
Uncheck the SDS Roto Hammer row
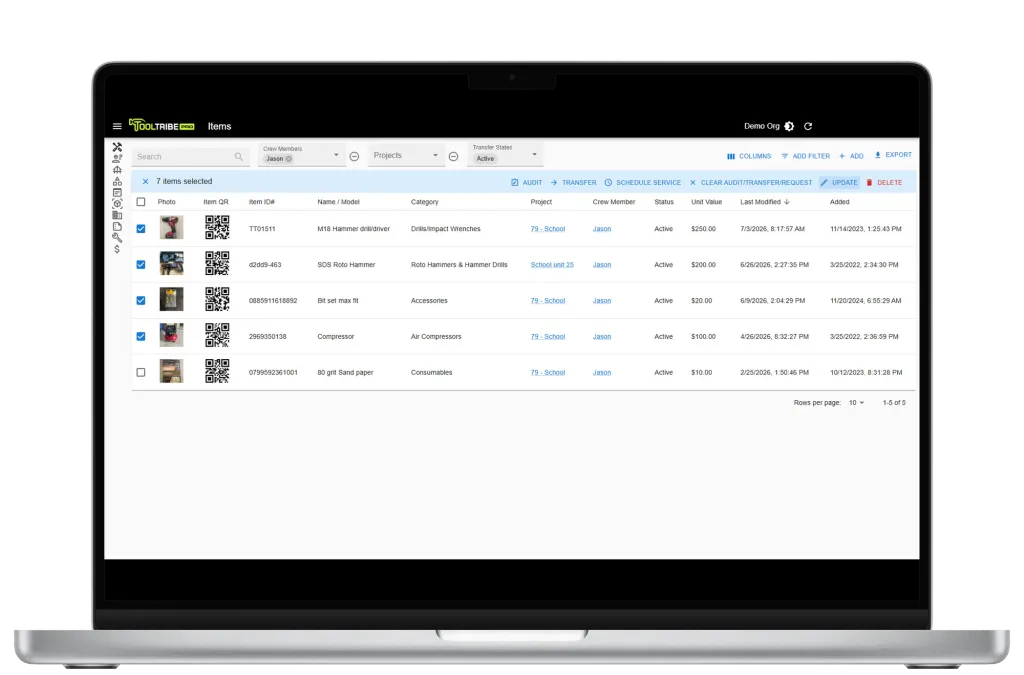(x=141, y=265)
